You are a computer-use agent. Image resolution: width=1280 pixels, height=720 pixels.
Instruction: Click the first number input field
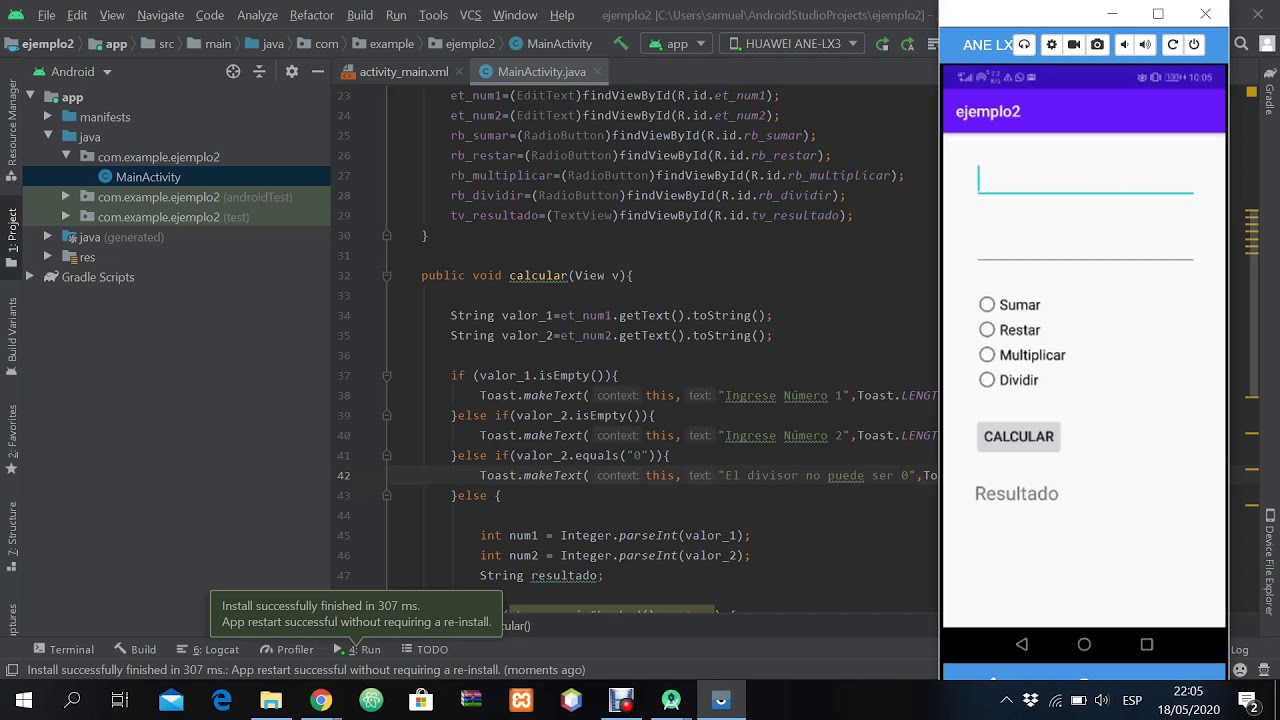click(1085, 178)
